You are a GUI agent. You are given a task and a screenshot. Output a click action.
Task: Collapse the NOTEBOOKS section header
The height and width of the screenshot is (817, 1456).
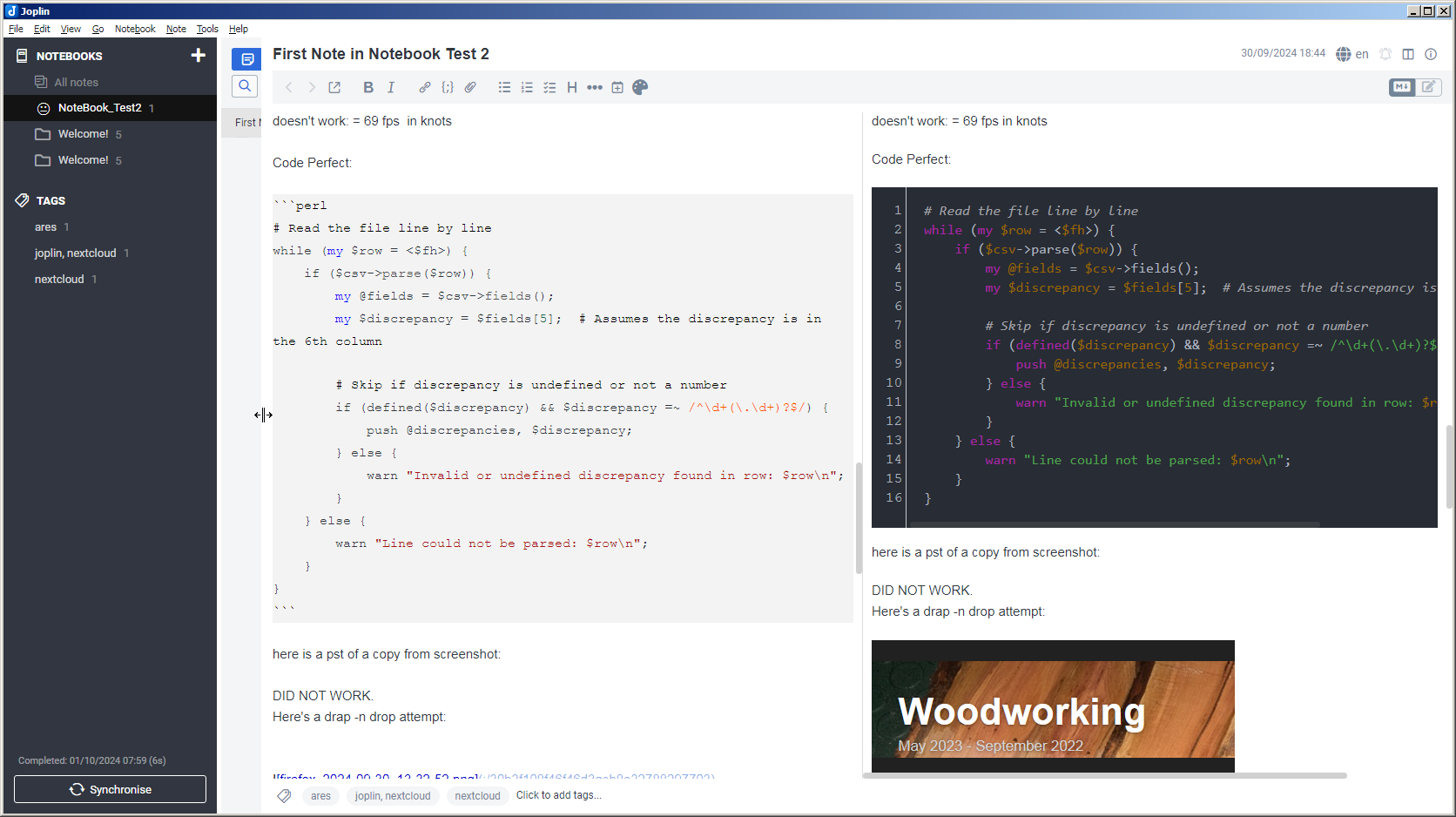70,56
